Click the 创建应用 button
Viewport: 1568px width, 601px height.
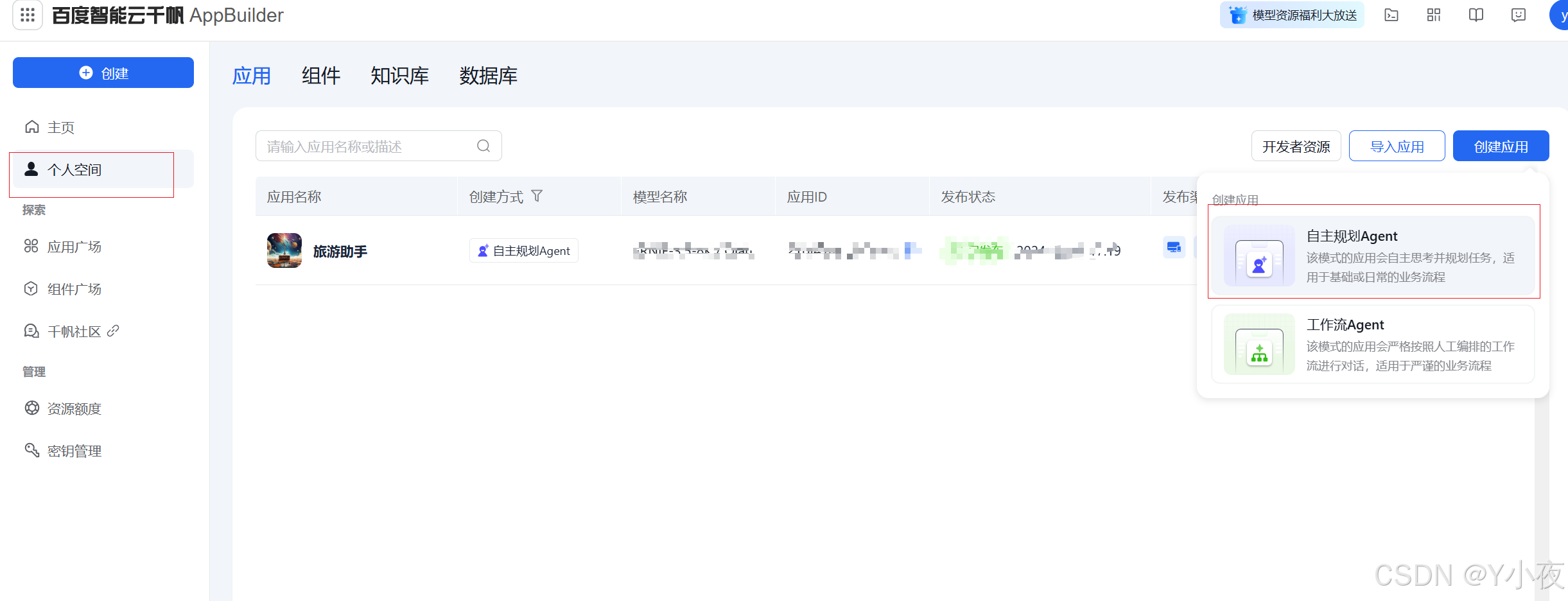click(1501, 146)
